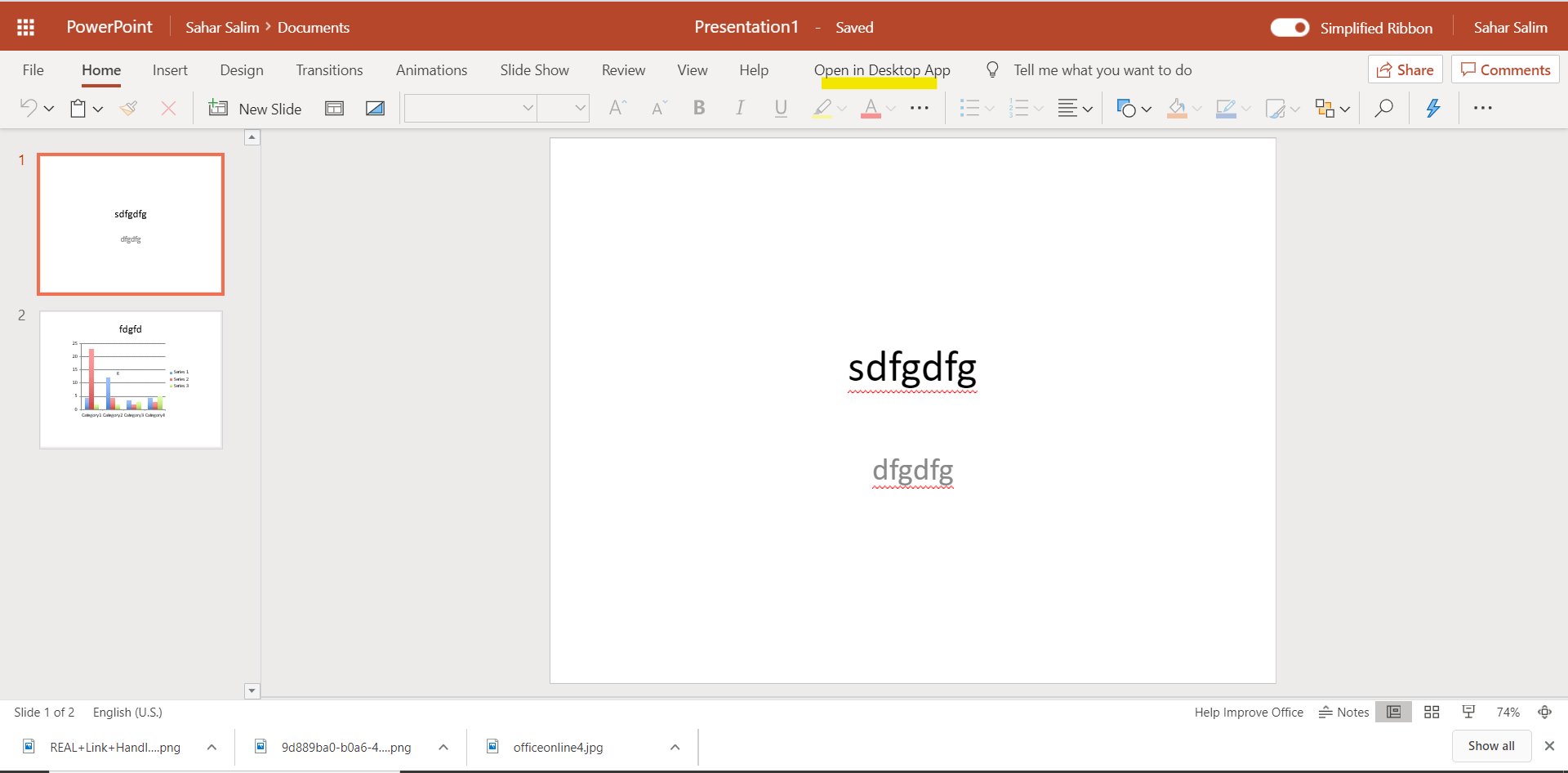Image resolution: width=1568 pixels, height=773 pixels.
Task: Switch to Slide Sorter view icon
Action: (x=1432, y=712)
